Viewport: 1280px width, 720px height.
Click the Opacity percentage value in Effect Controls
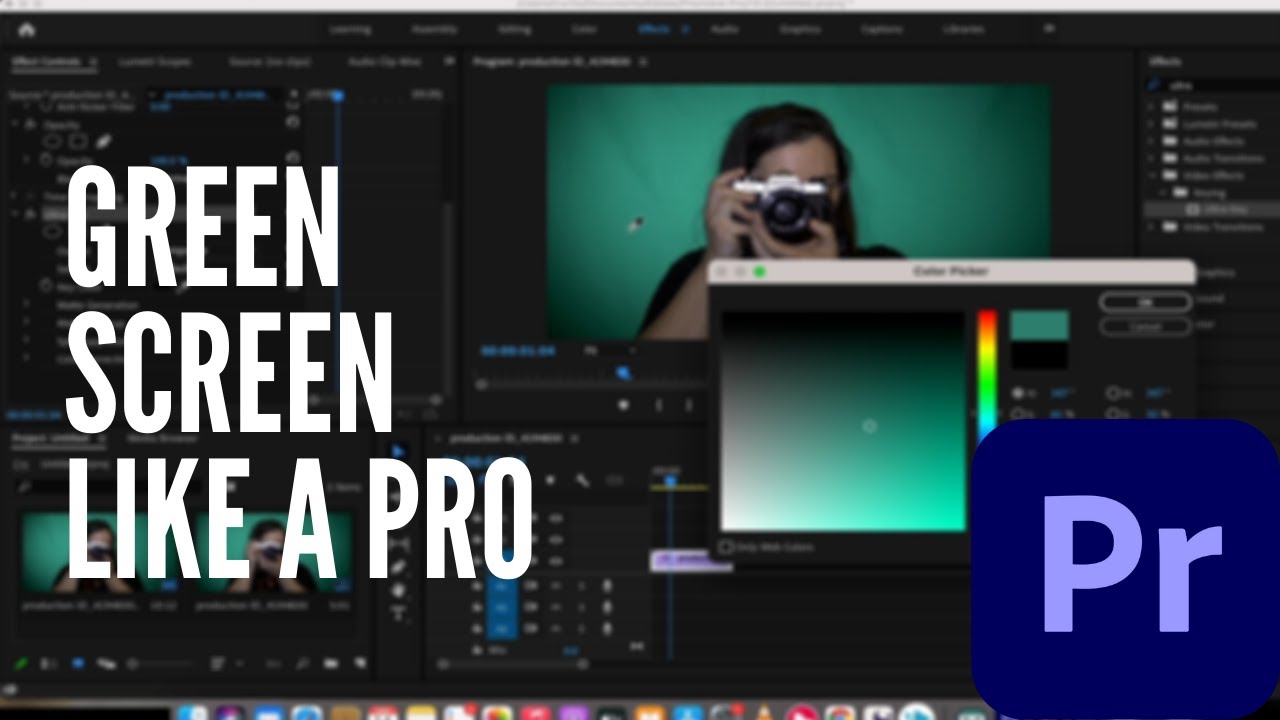pyautogui.click(x=169, y=160)
